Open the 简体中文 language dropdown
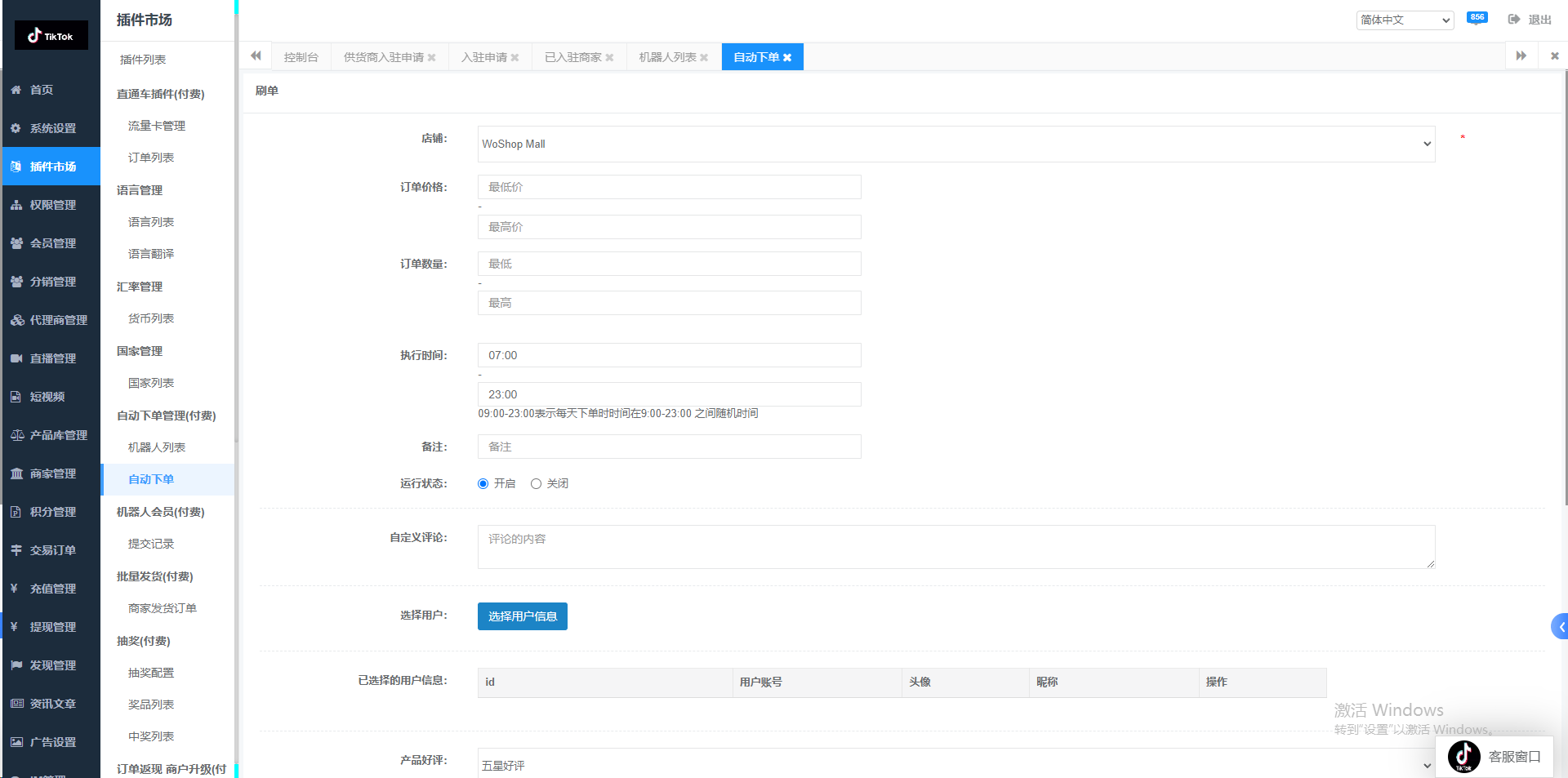The image size is (1568, 778). [x=1405, y=20]
